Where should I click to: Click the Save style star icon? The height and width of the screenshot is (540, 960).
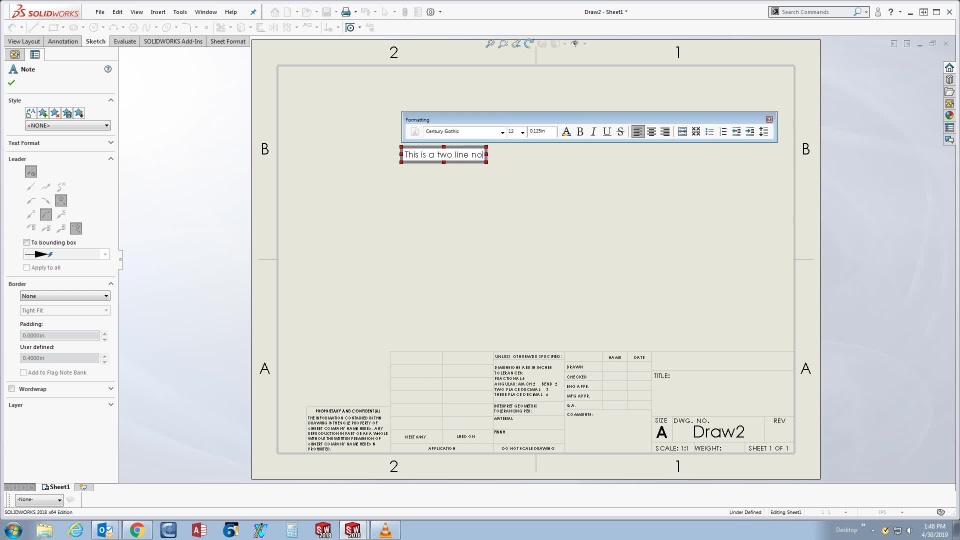[67, 113]
